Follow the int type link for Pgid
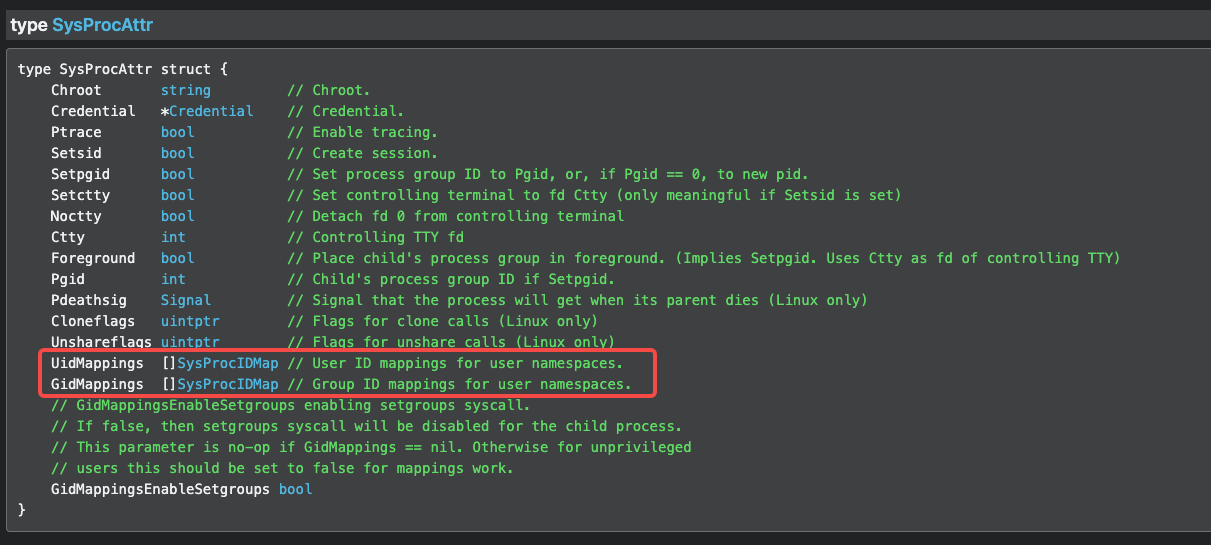Image resolution: width=1211 pixels, height=545 pixels. coord(173,279)
